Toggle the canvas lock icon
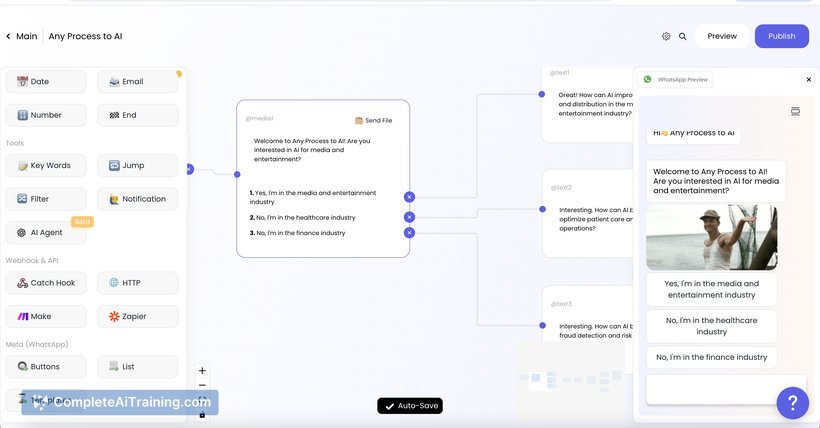Screen dimensions: 820x428 [202, 415]
